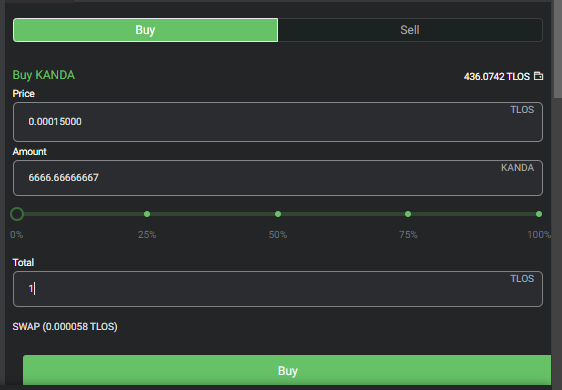Select the 25% slider mark
This screenshot has height=390, width=562.
[x=147, y=214]
